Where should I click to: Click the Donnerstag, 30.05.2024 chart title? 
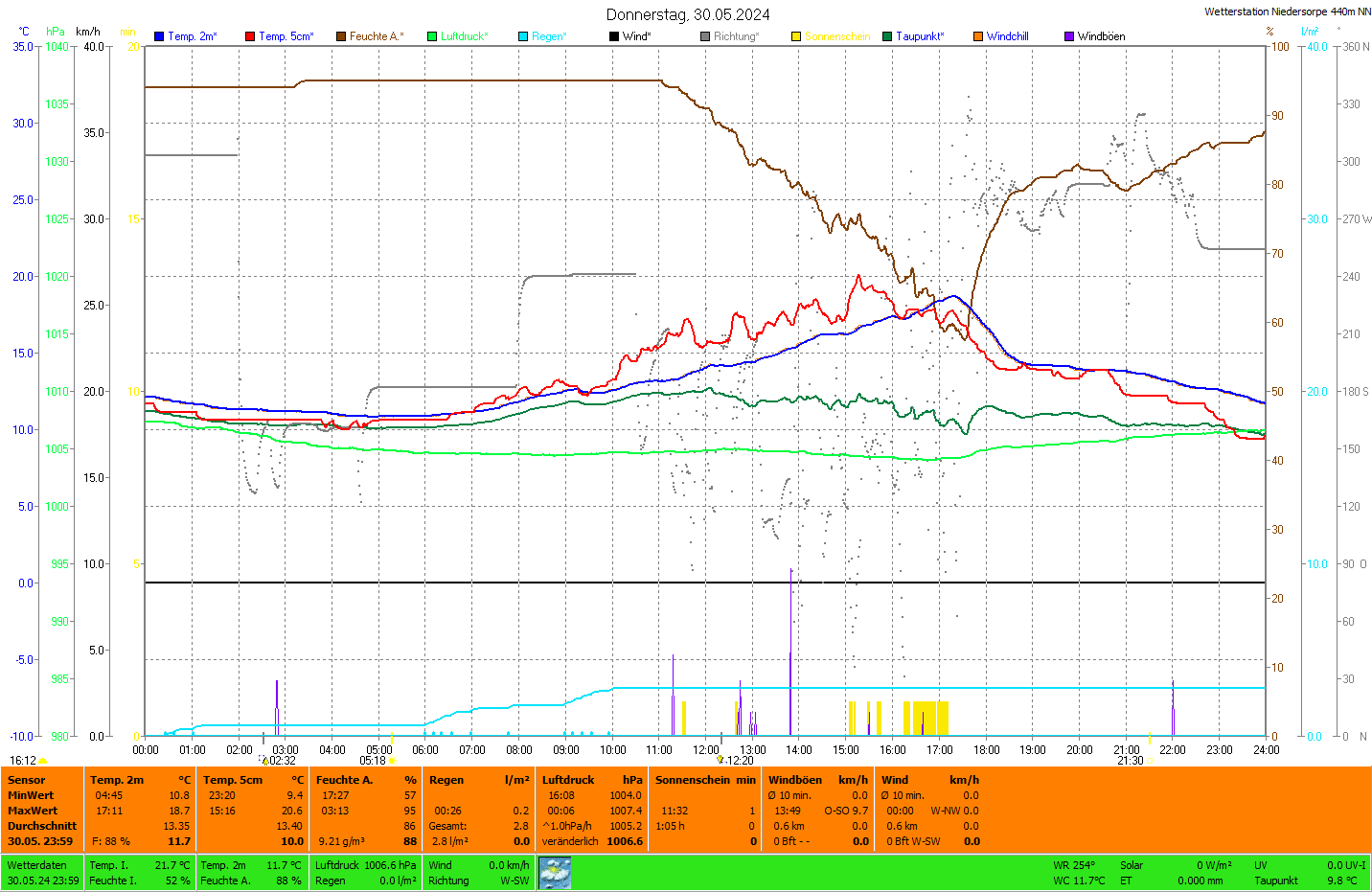pos(687,14)
